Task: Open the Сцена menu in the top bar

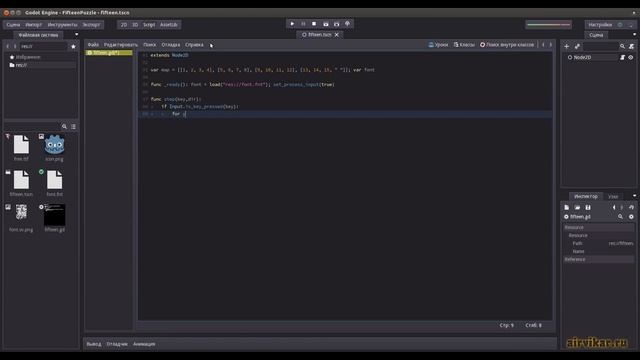Action: coord(13,25)
